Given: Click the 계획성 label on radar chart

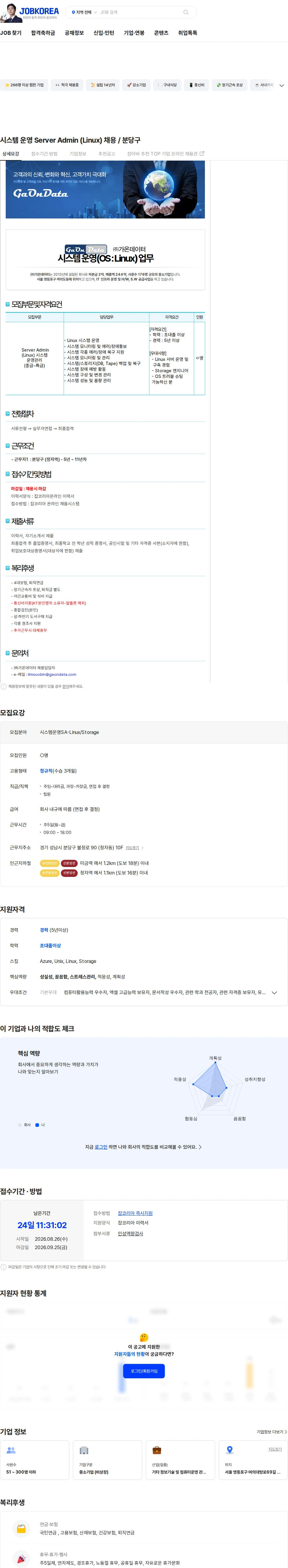Looking at the screenshot, I should point(215,1058).
